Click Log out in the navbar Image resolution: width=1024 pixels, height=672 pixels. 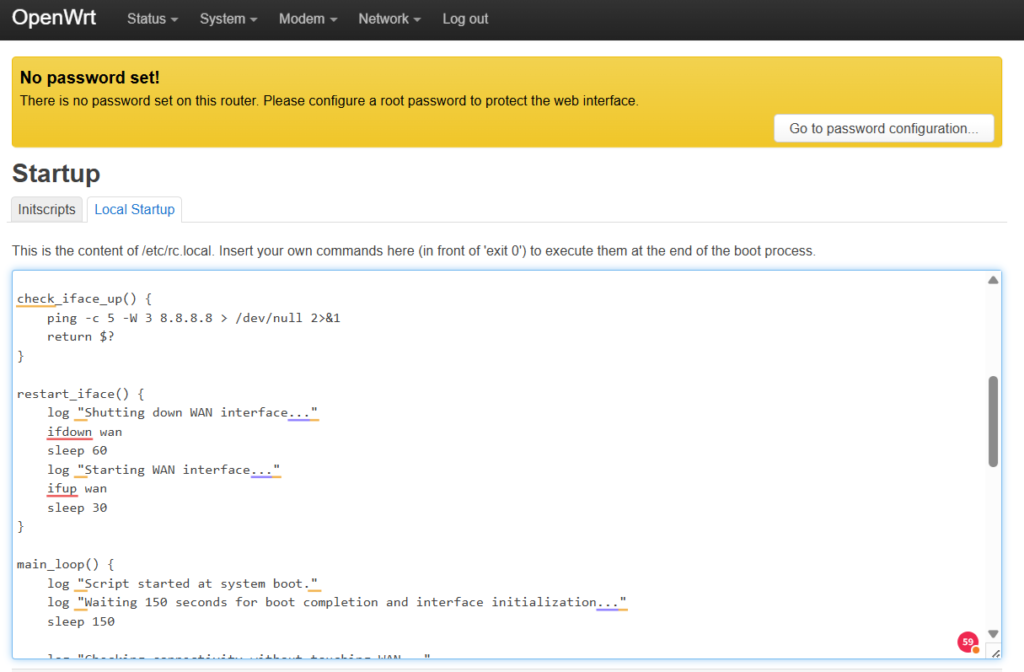click(x=465, y=19)
